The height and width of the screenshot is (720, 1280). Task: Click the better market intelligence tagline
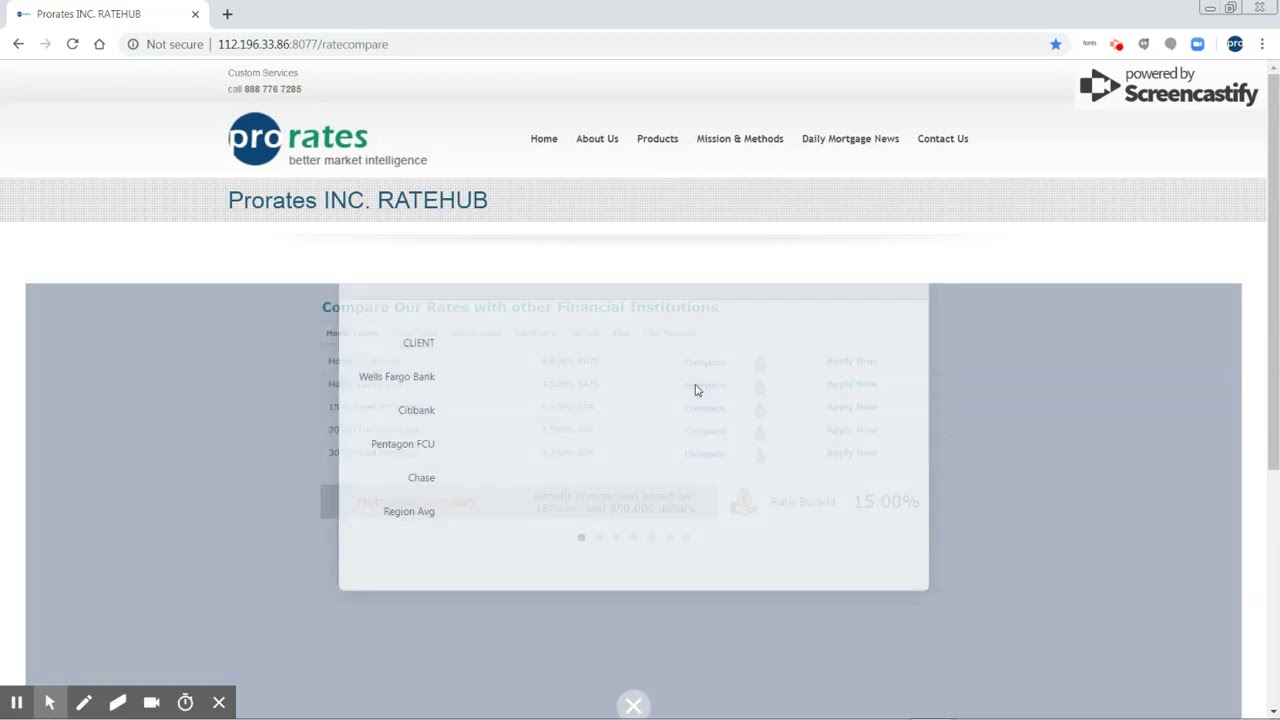(x=358, y=160)
